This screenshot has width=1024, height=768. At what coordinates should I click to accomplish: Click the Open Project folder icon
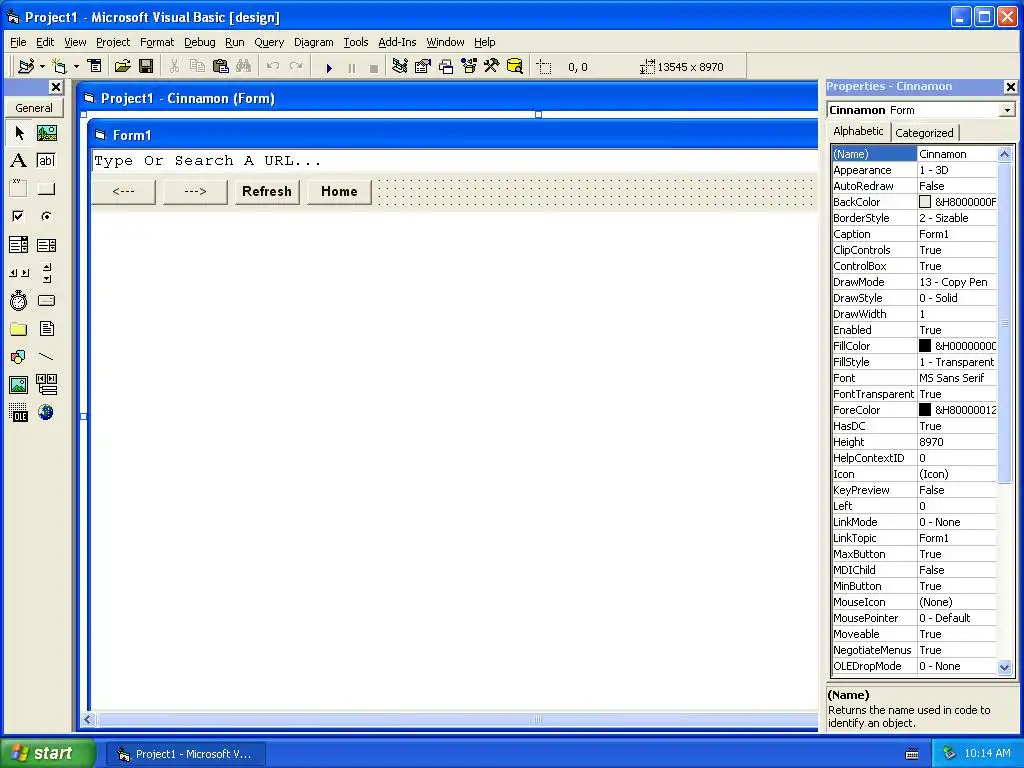[123, 67]
